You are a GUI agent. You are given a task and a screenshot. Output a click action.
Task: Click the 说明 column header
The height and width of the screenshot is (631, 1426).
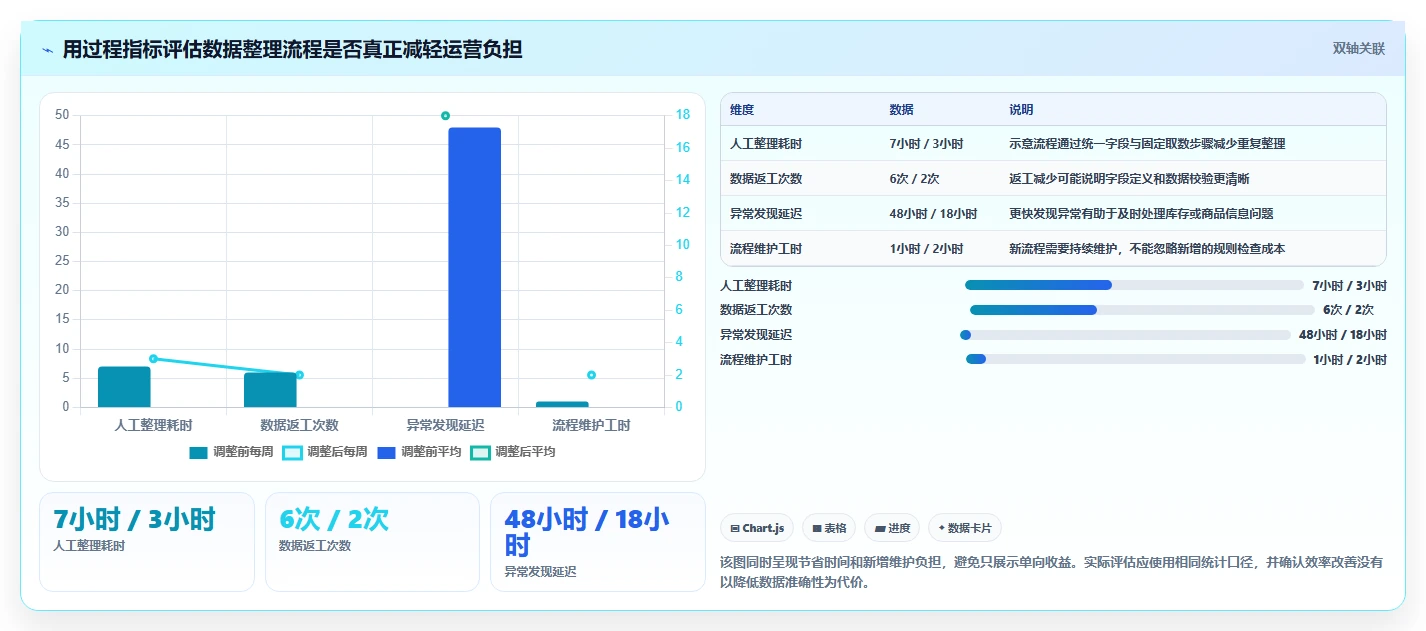[x=1021, y=110]
